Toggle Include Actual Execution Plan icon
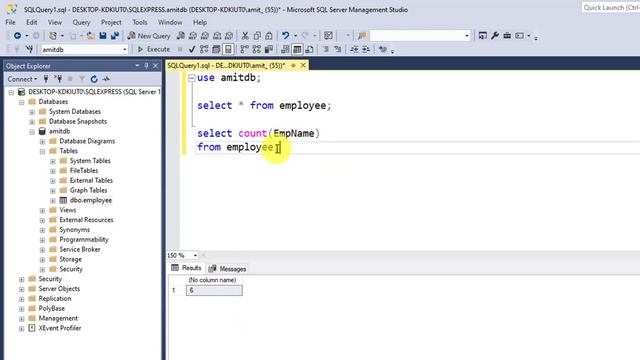This screenshot has height=360, width=640. (x=244, y=49)
